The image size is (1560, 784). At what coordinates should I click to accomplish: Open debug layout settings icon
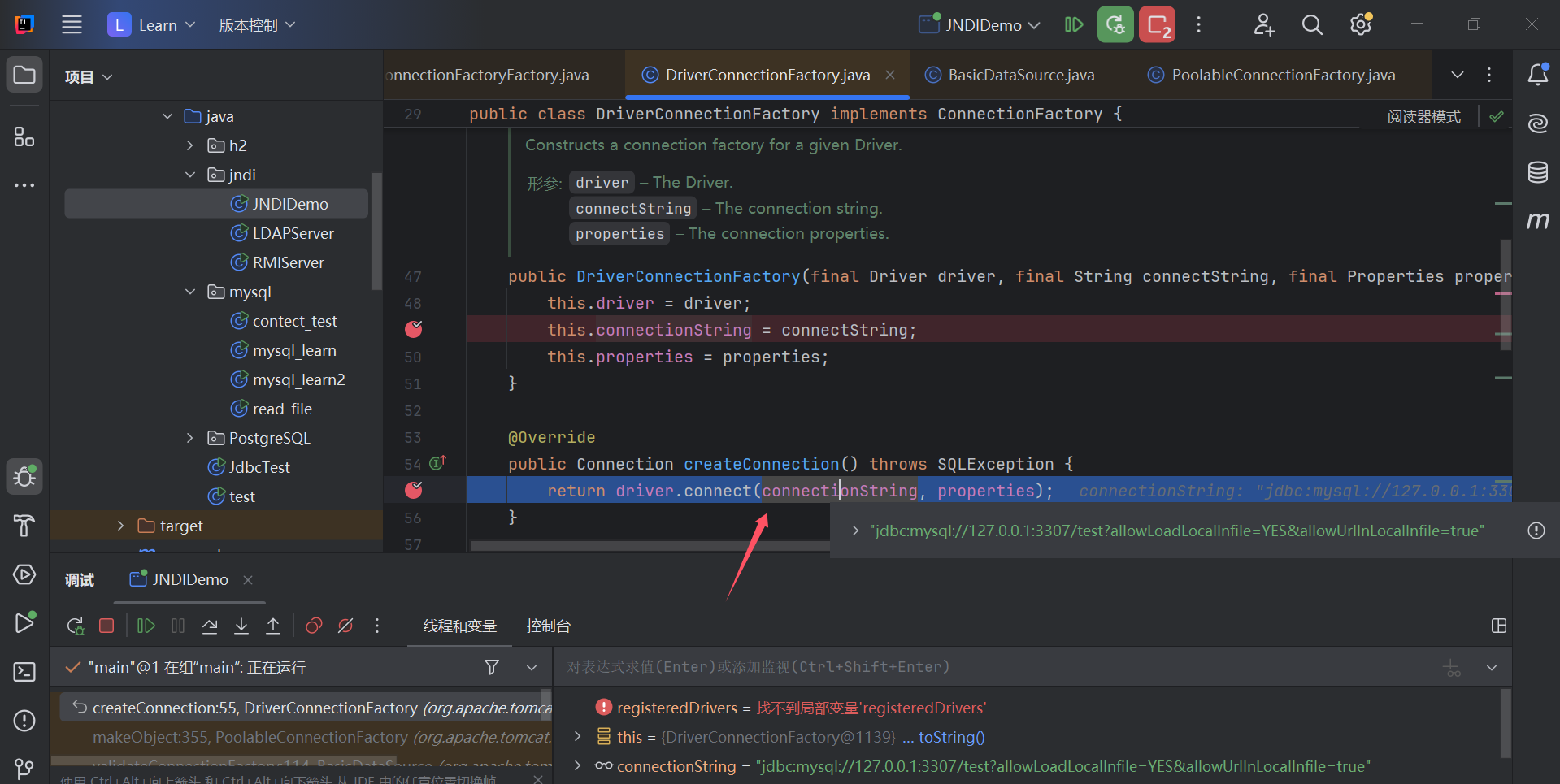coord(1499,626)
